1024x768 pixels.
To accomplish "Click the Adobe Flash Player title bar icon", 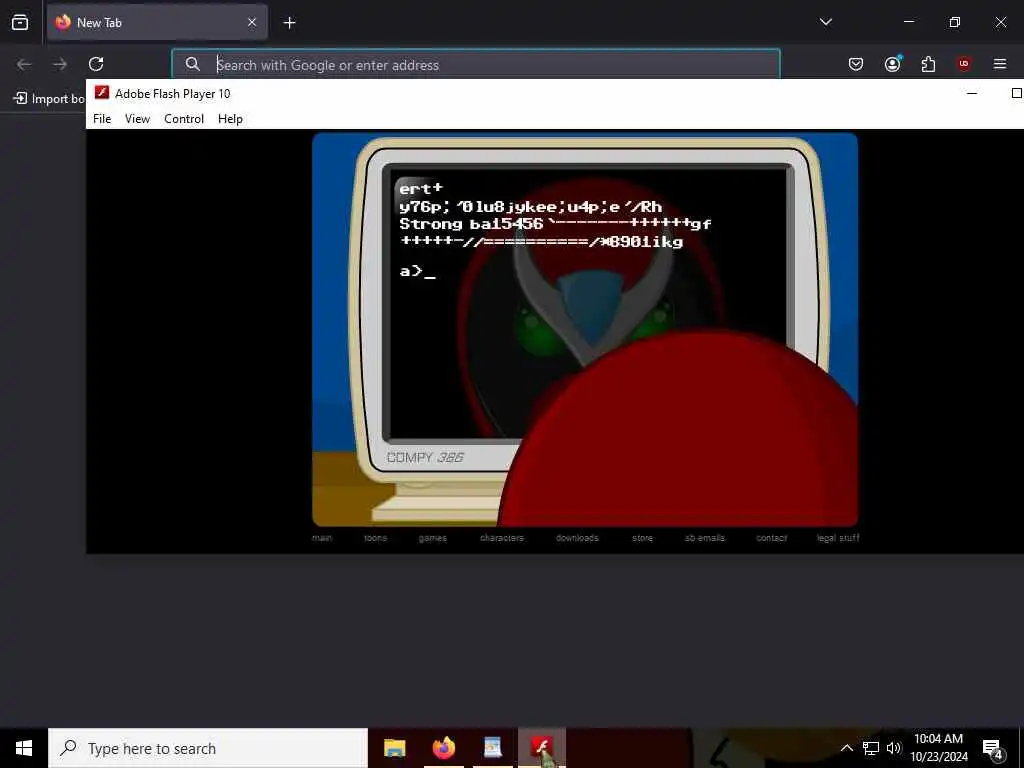I will [102, 93].
